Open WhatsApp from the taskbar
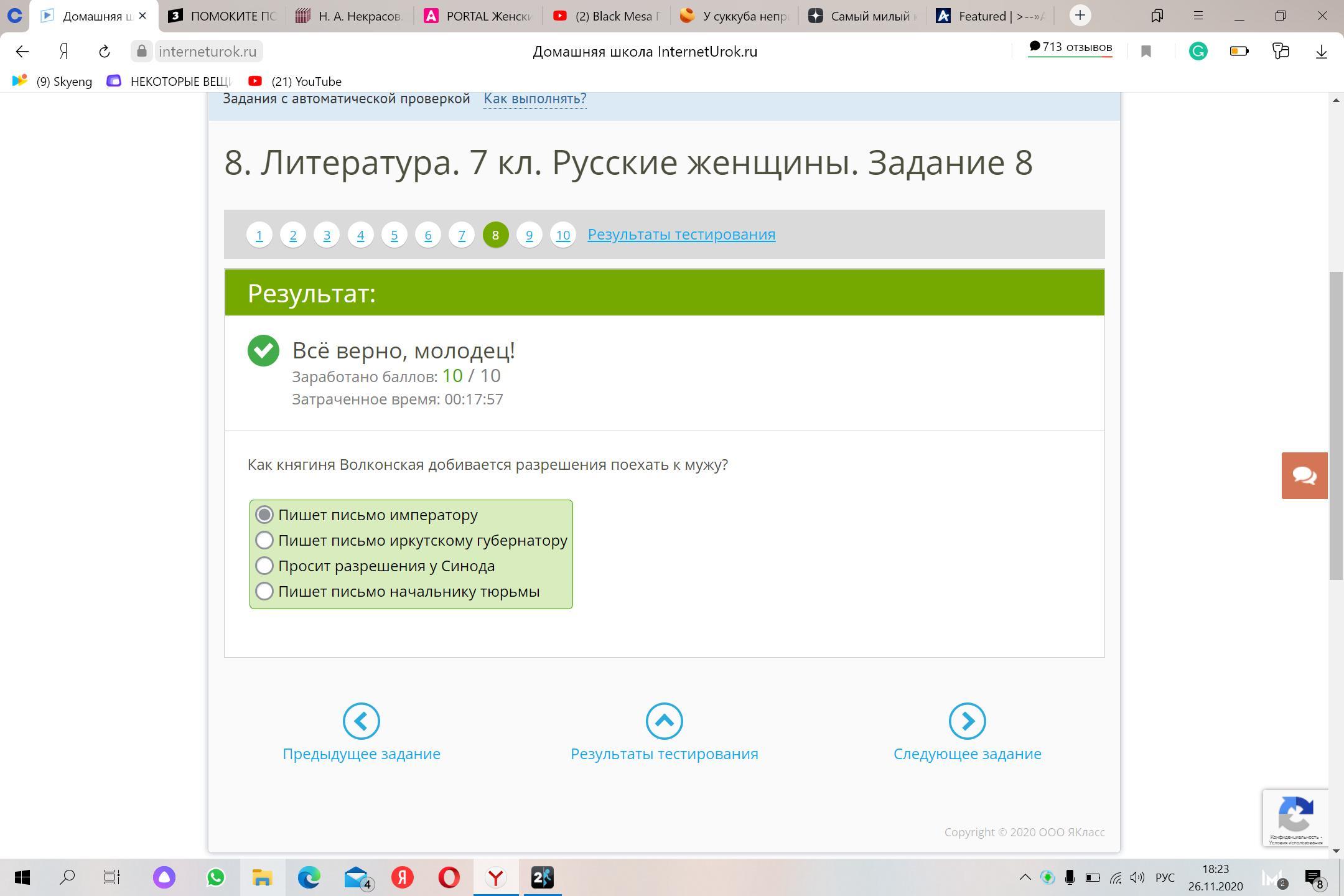This screenshot has height=896, width=1344. pos(216,877)
